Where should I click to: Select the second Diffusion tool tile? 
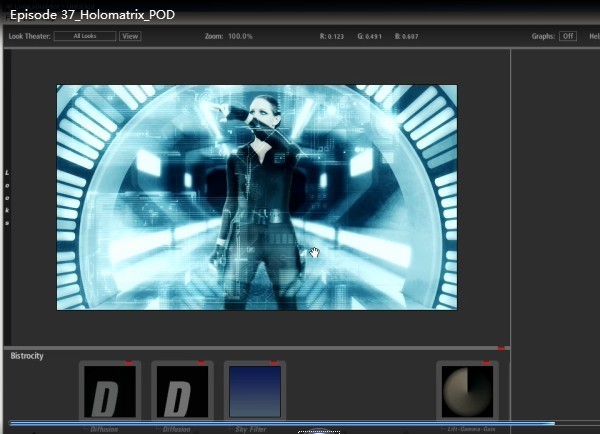[182, 392]
